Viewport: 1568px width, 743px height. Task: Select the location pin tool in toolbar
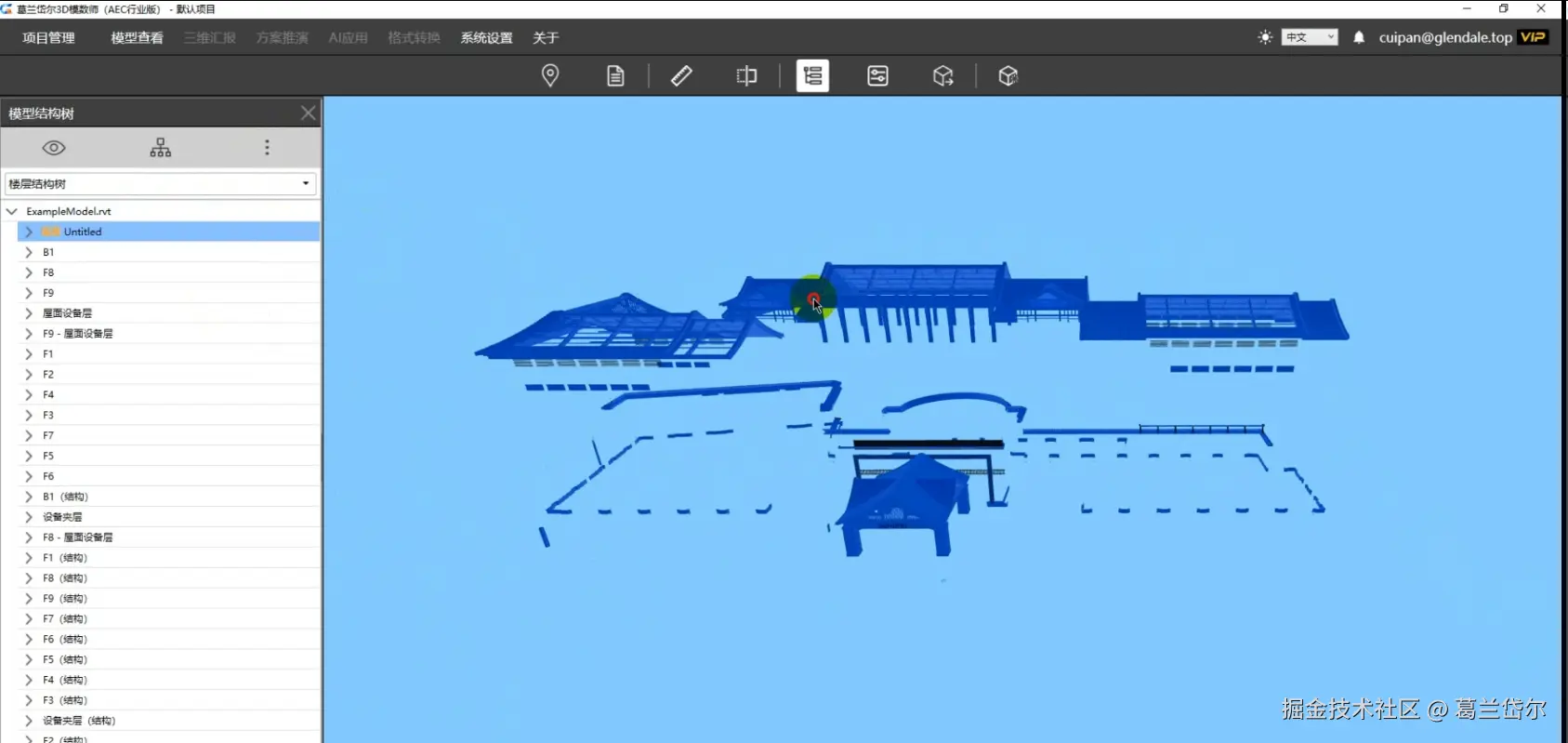click(x=550, y=75)
